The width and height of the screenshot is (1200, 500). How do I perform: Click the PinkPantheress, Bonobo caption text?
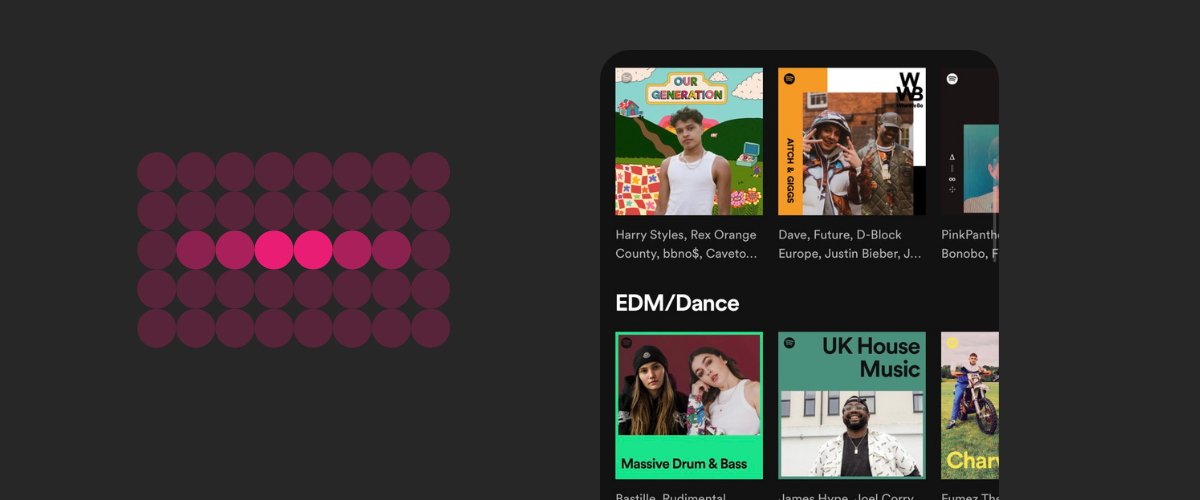(970, 244)
